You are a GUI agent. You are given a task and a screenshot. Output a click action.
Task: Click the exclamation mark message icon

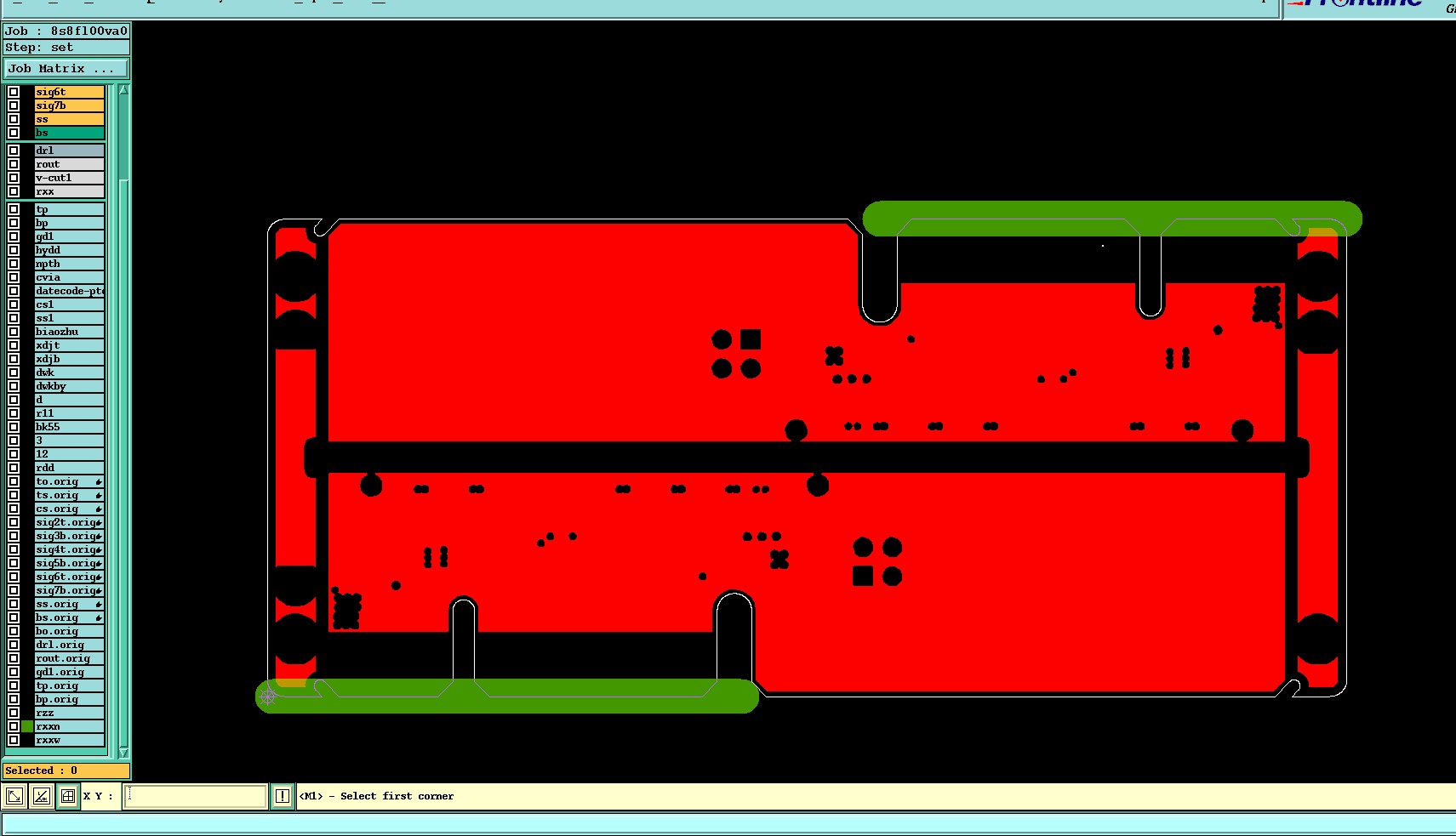[283, 796]
